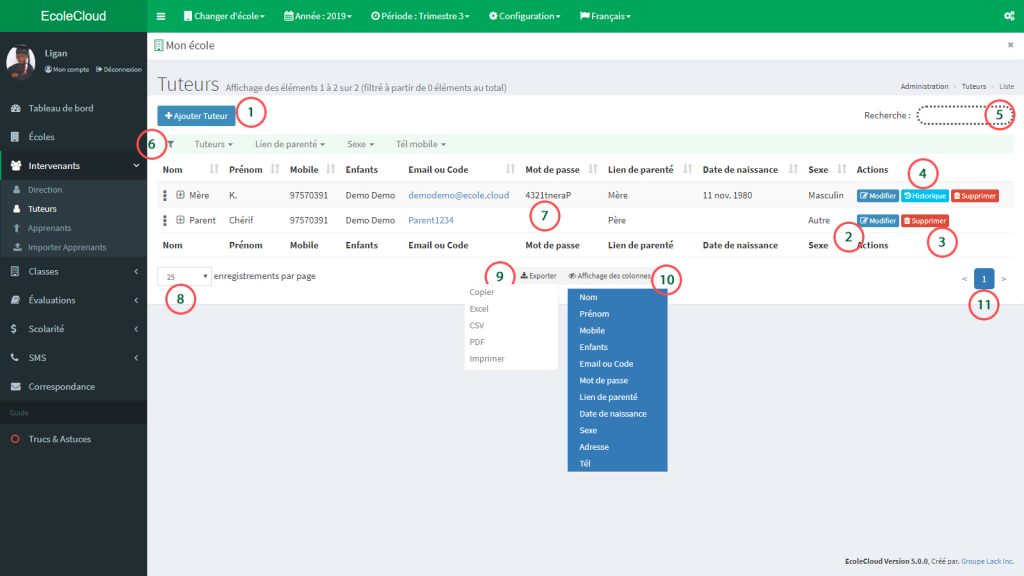This screenshot has height=576, width=1024.
Task: Click the Modifier button for Mère
Action: (877, 196)
